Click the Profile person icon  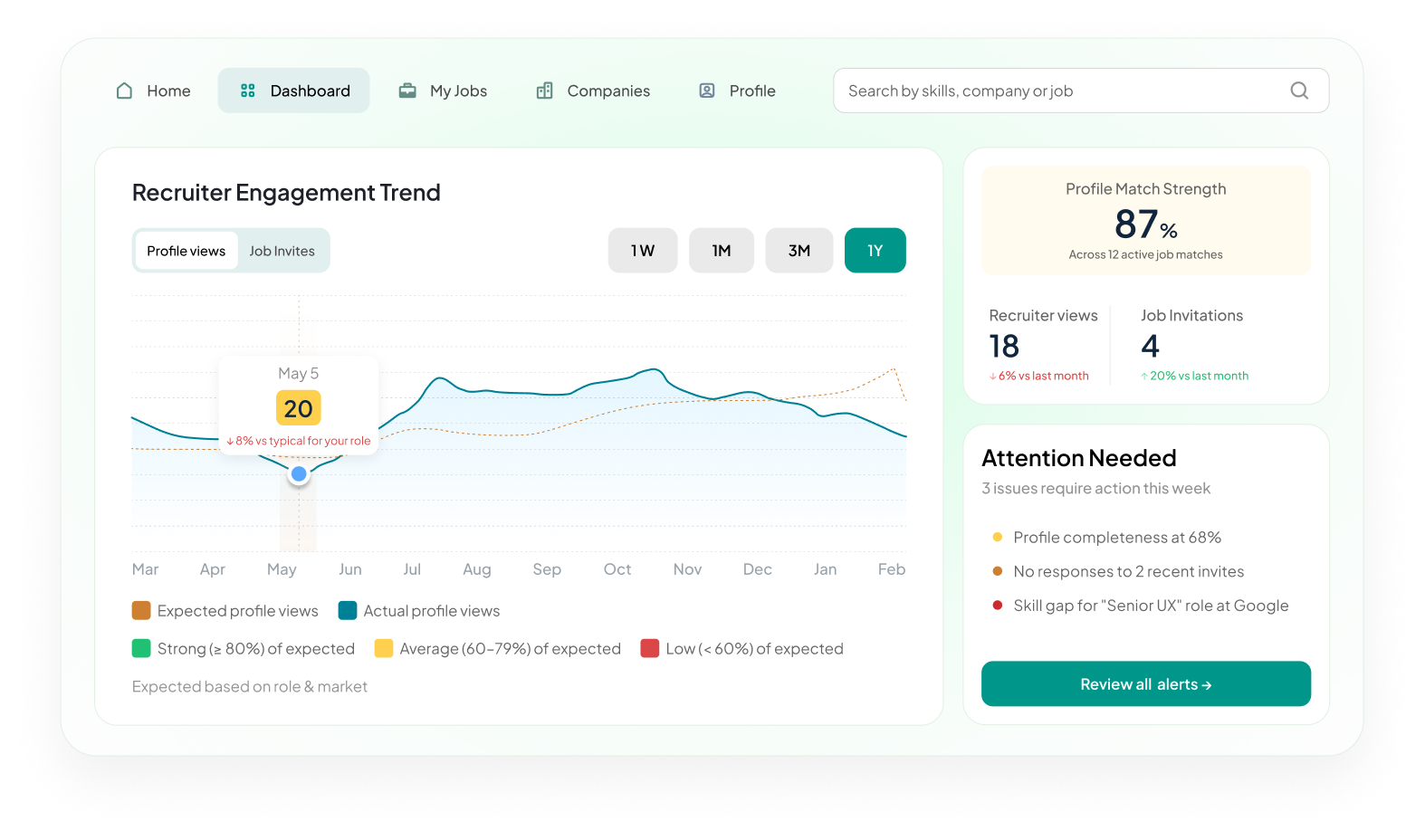[707, 91]
